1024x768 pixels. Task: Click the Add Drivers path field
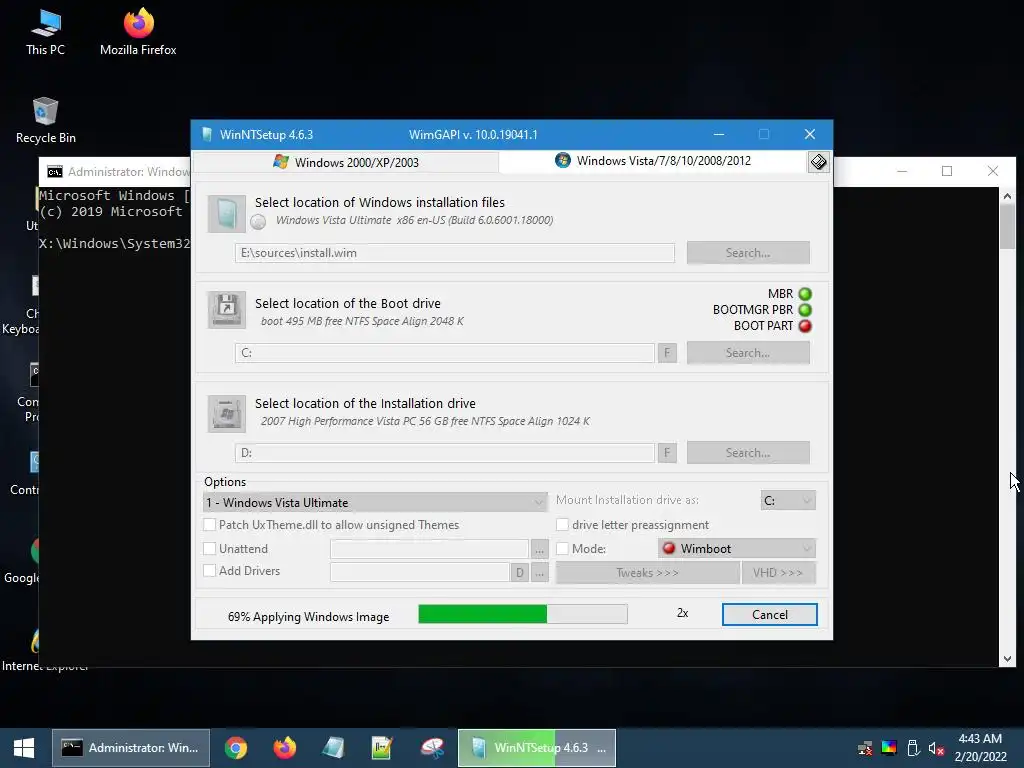(420, 572)
